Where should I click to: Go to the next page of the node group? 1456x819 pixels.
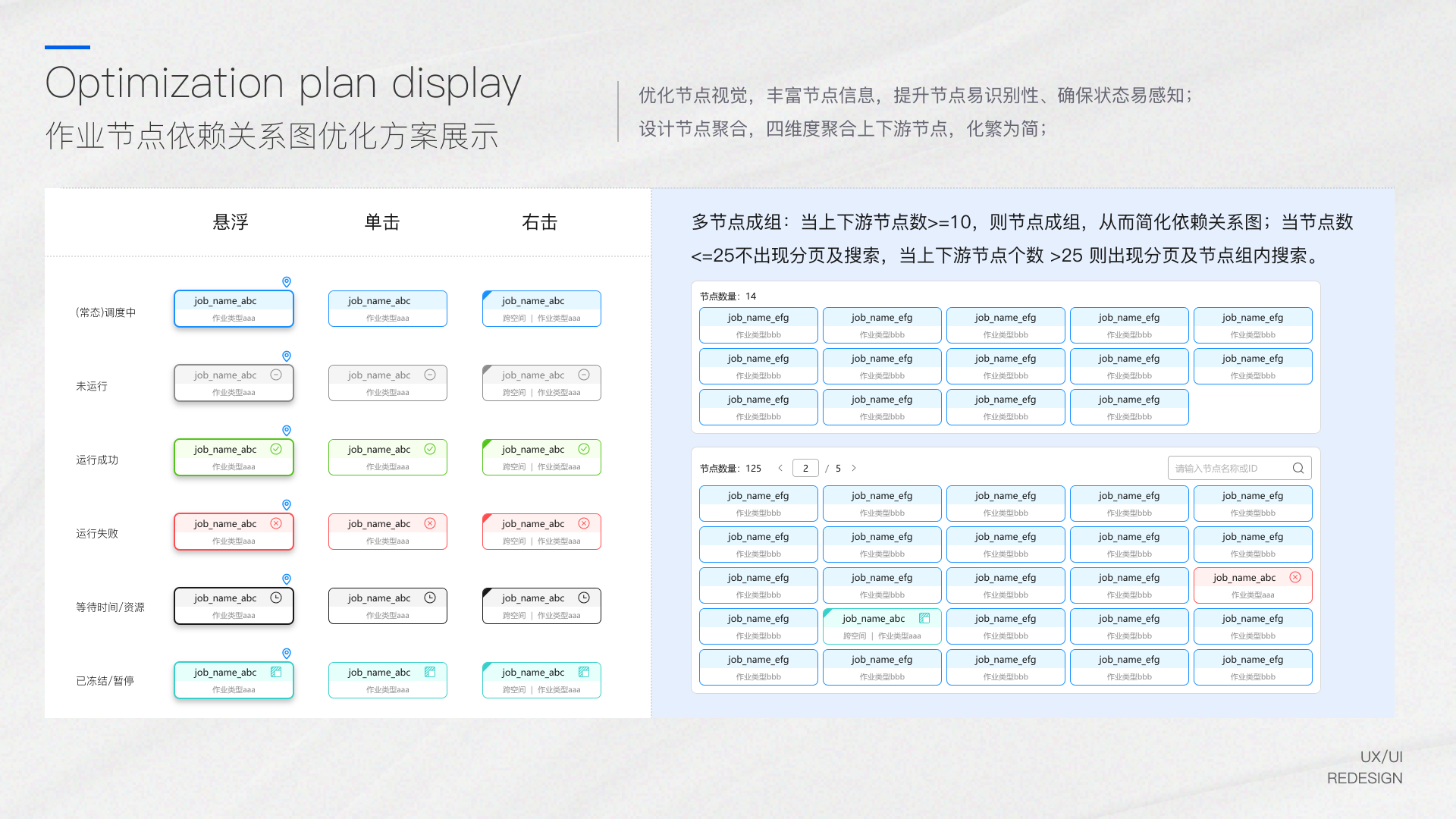click(x=854, y=468)
